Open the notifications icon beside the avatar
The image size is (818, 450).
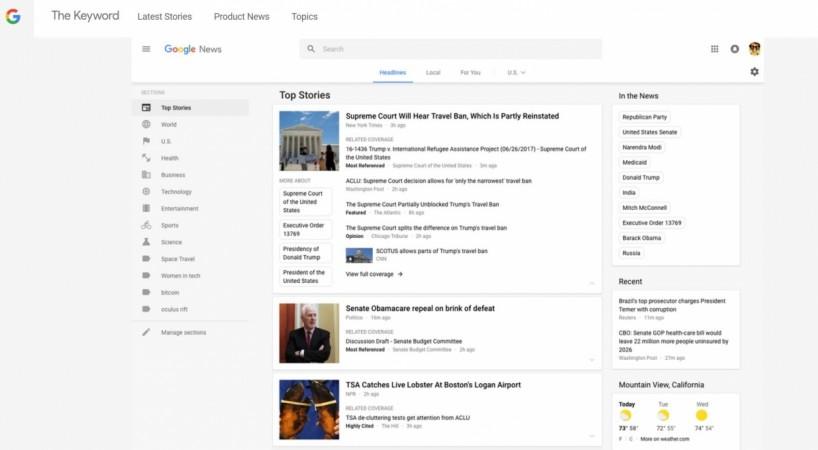pos(735,49)
